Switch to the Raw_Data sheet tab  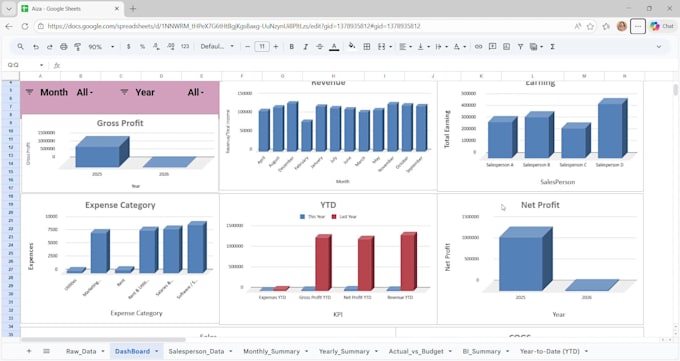point(81,351)
